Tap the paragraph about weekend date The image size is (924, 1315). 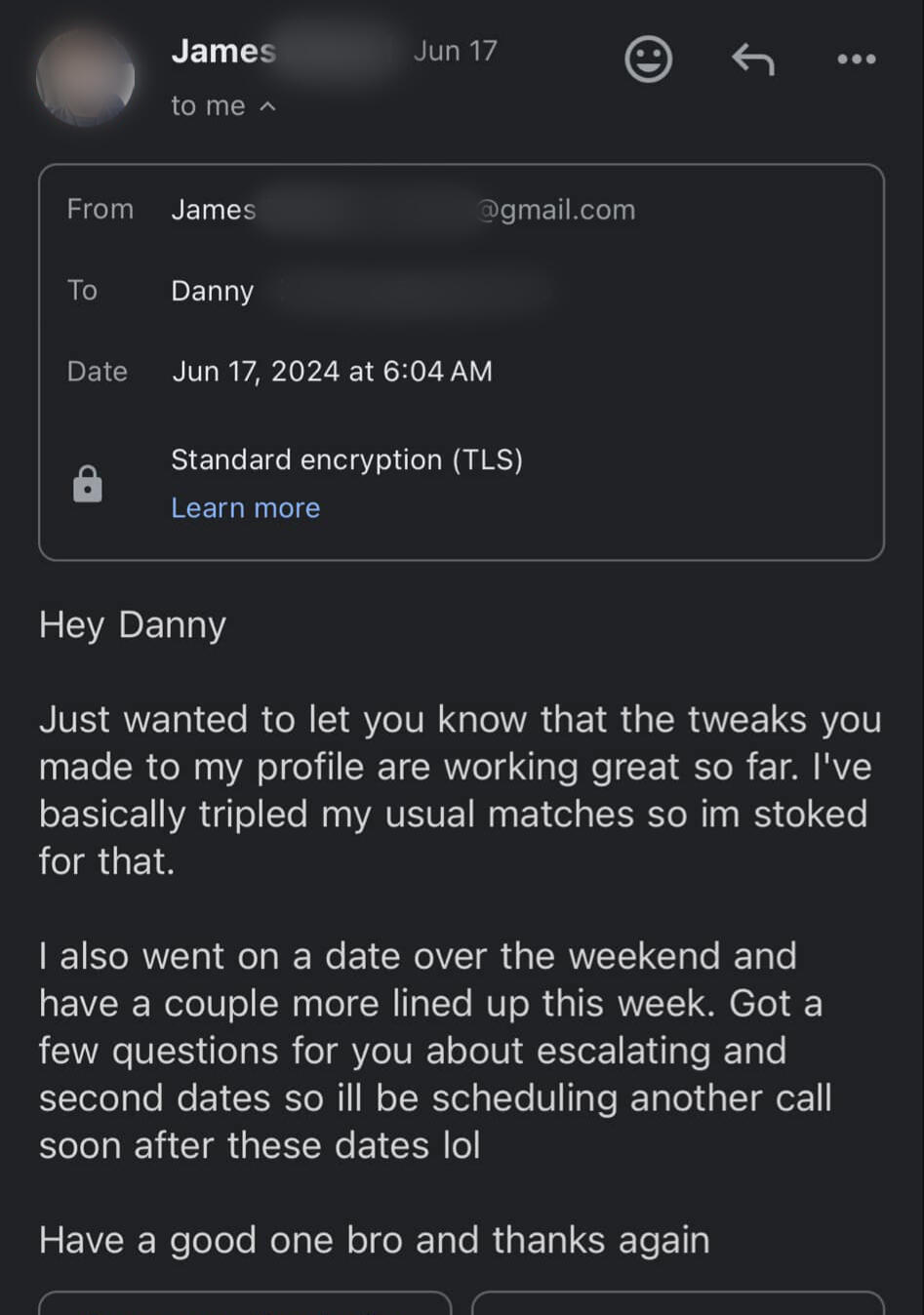434,1050
